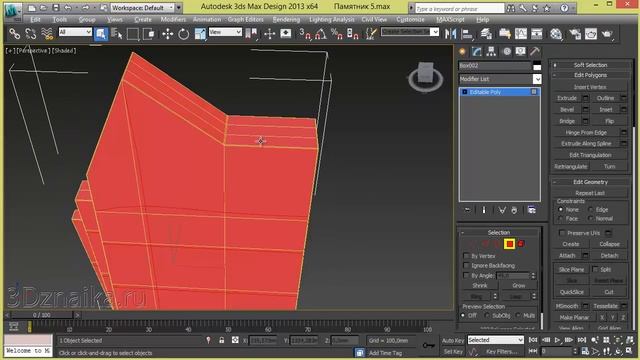Expand the Soft Selection rollout

tap(590, 65)
